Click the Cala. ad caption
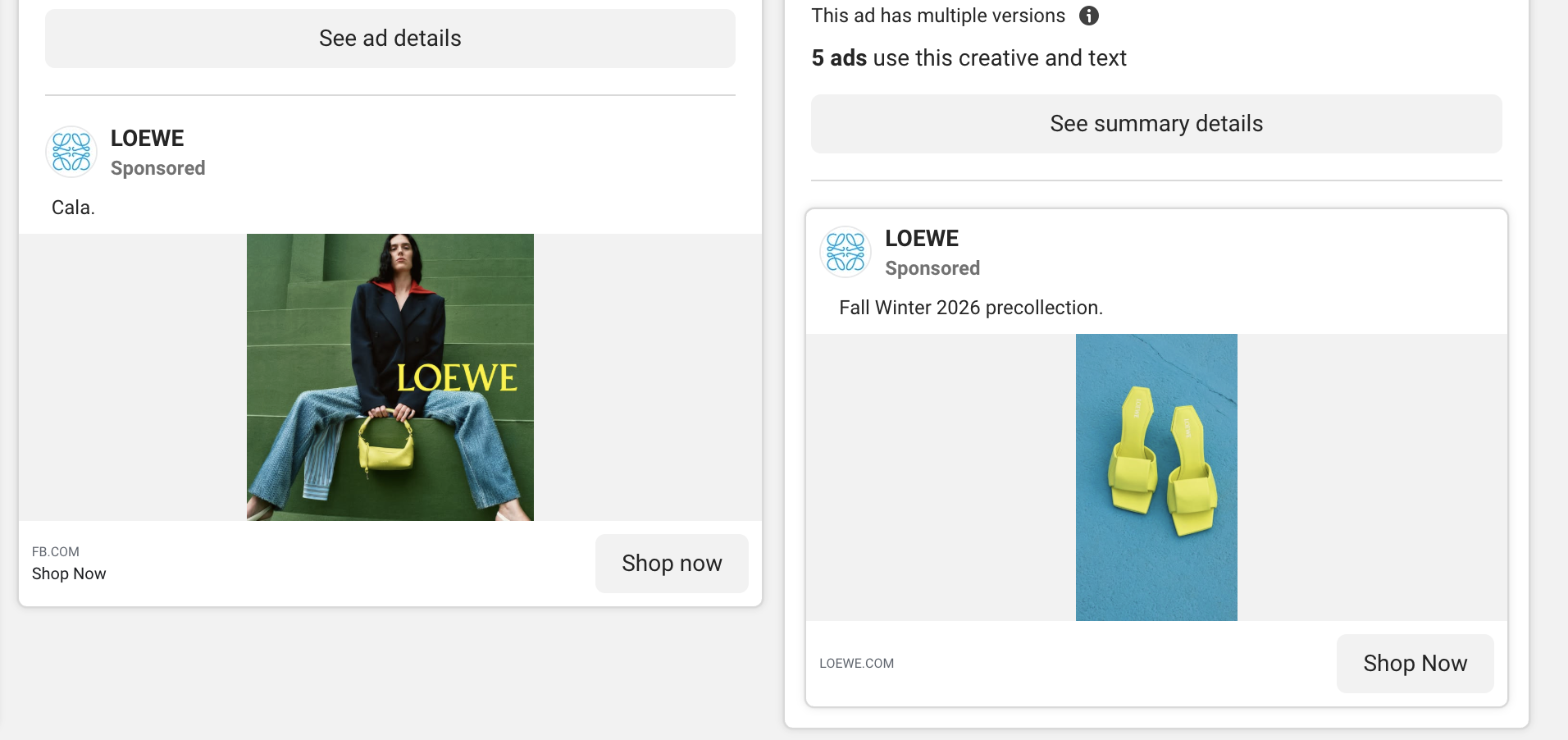 73,208
